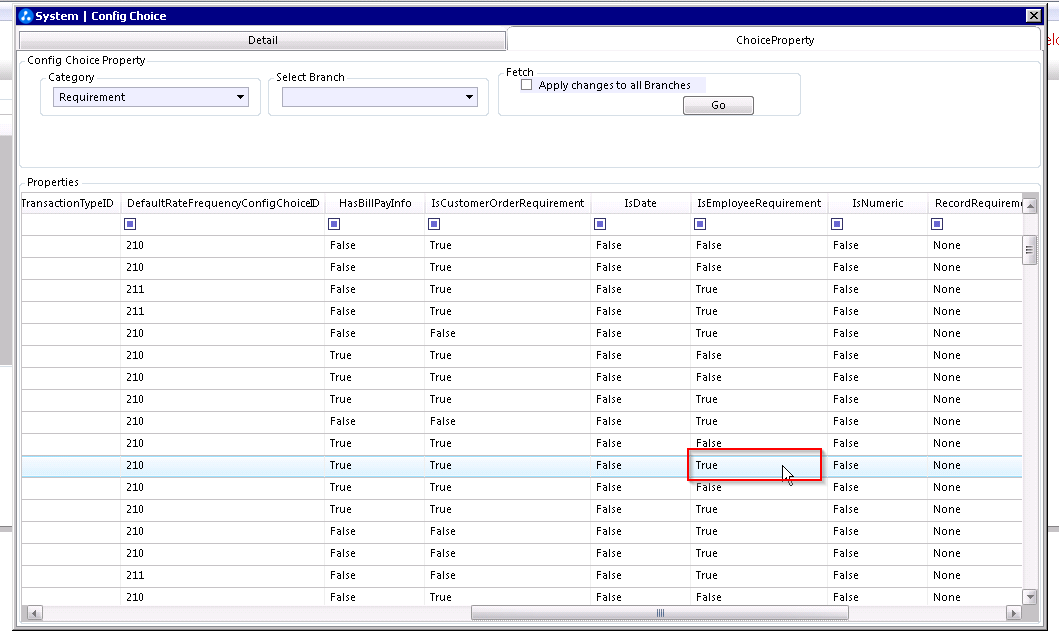Image resolution: width=1059 pixels, height=635 pixels.
Task: Expand the Select Branch dropdown
Action: pos(380,97)
